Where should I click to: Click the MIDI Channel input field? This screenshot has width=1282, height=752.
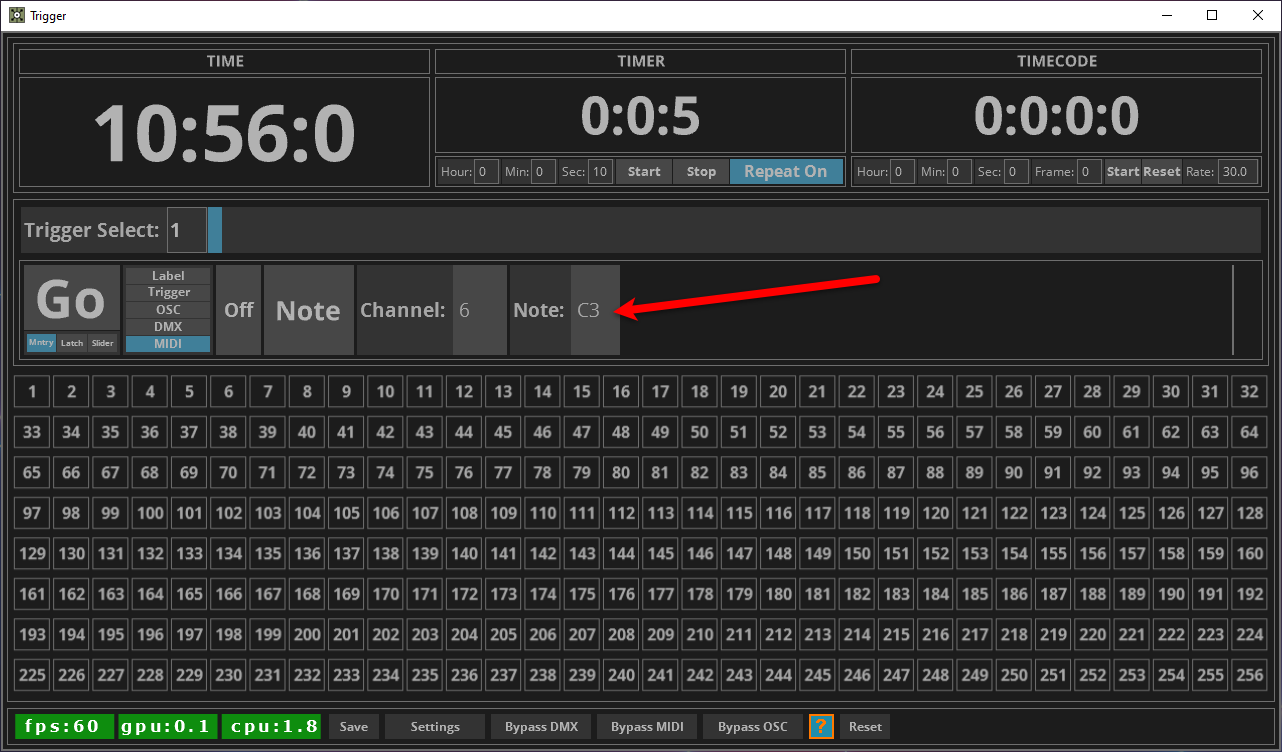pyautogui.click(x=479, y=310)
